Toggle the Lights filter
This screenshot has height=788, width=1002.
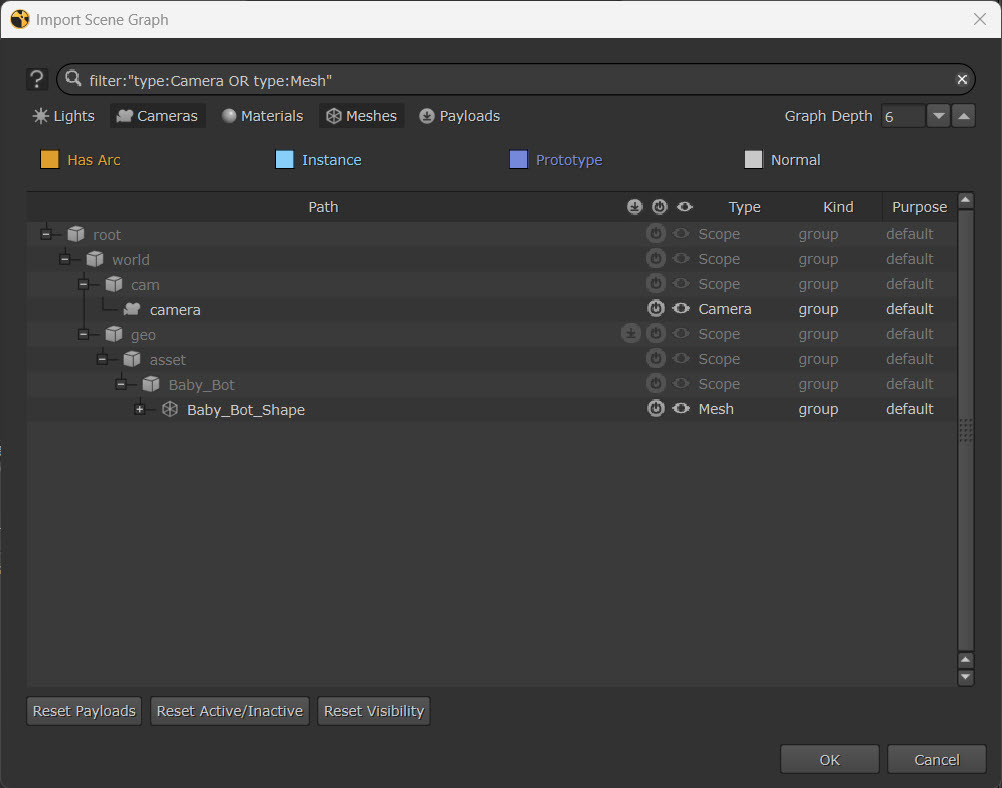click(x=64, y=116)
